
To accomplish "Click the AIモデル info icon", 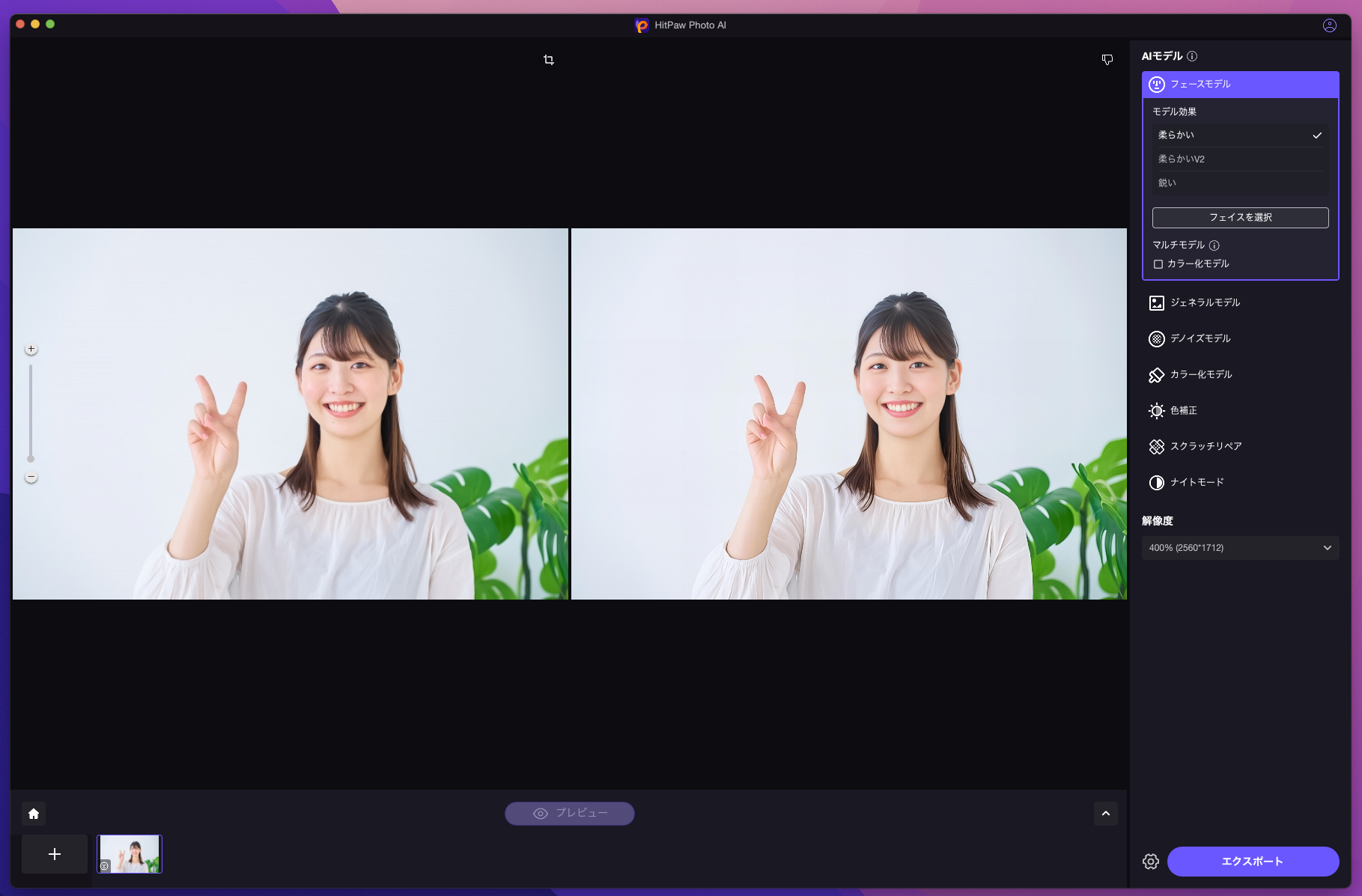I will pyautogui.click(x=1192, y=56).
